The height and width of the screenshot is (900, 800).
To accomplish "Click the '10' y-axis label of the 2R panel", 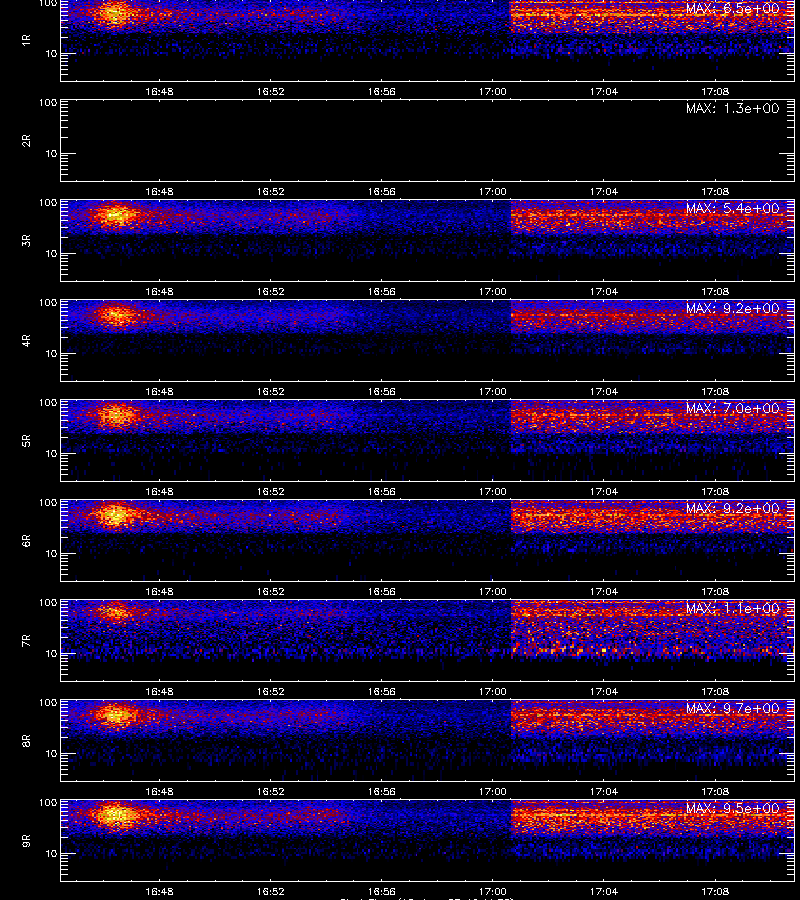I will tap(51, 154).
